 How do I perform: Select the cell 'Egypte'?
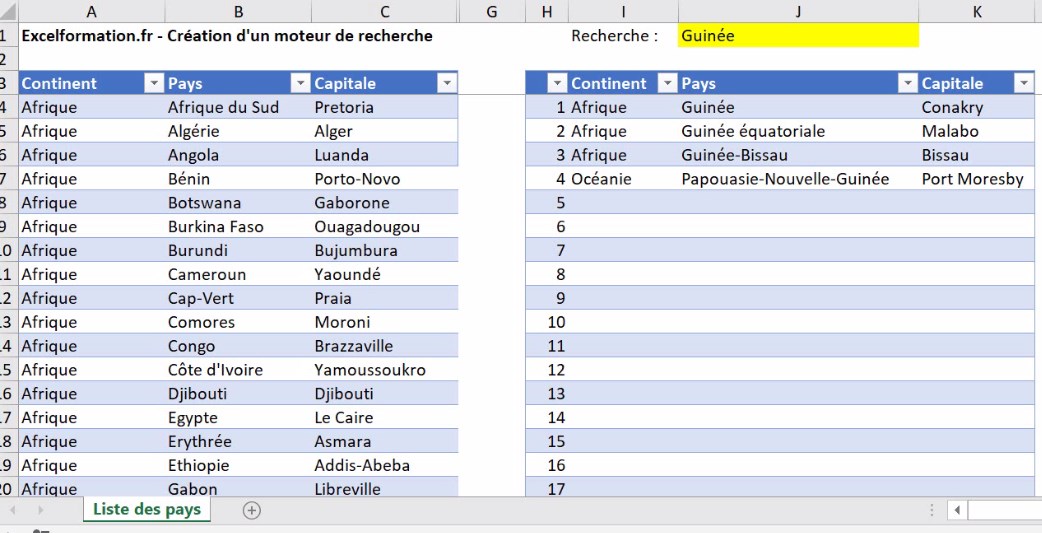point(238,418)
